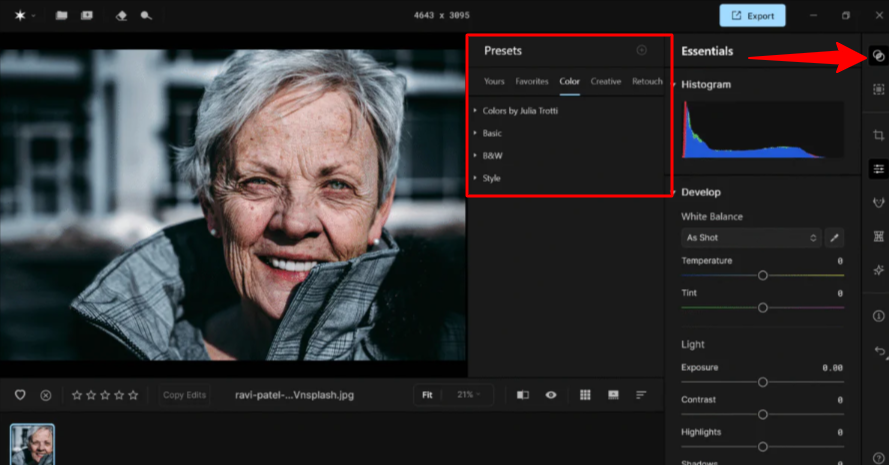Open the Presets panel icon in right sidebar

(877, 56)
